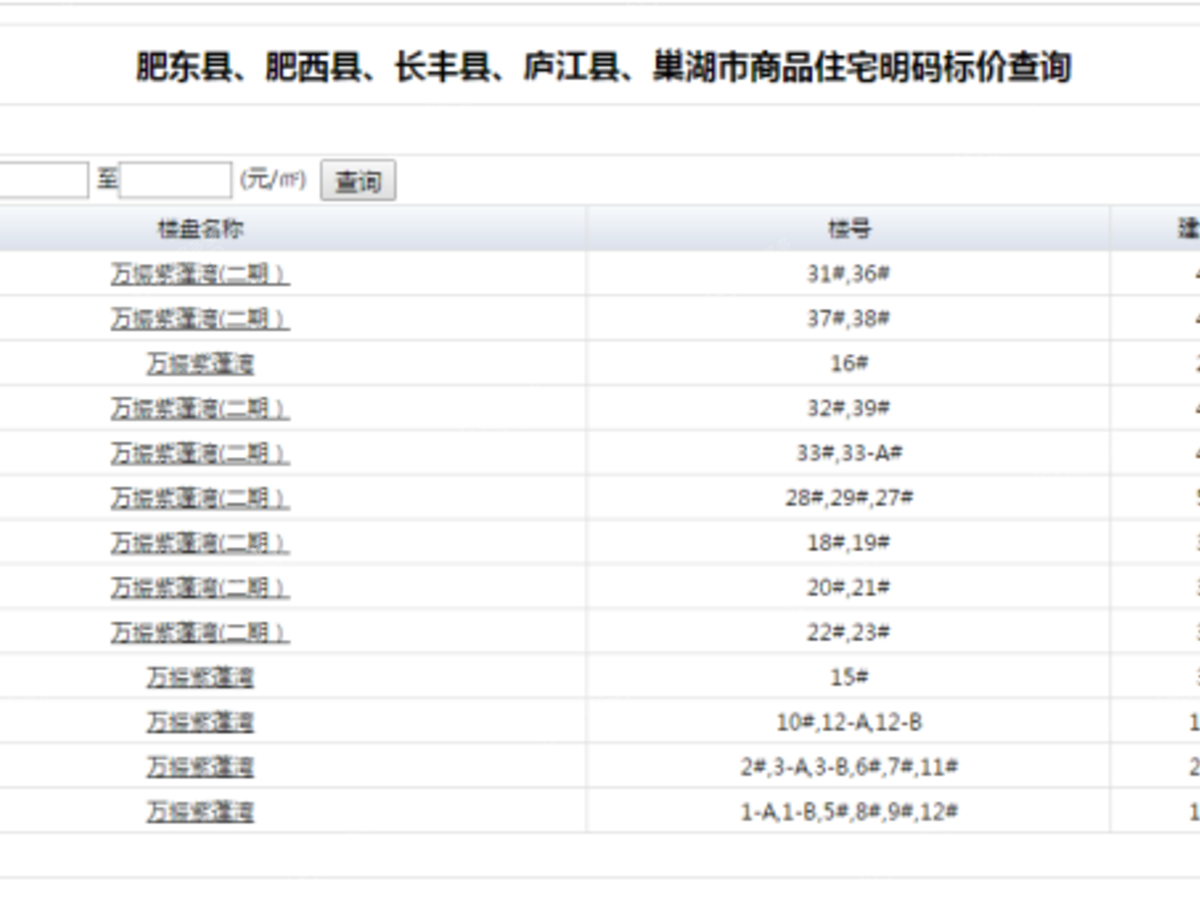1200x900 pixels.
Task: Select the building cell 32#,39#
Action: click(x=849, y=408)
